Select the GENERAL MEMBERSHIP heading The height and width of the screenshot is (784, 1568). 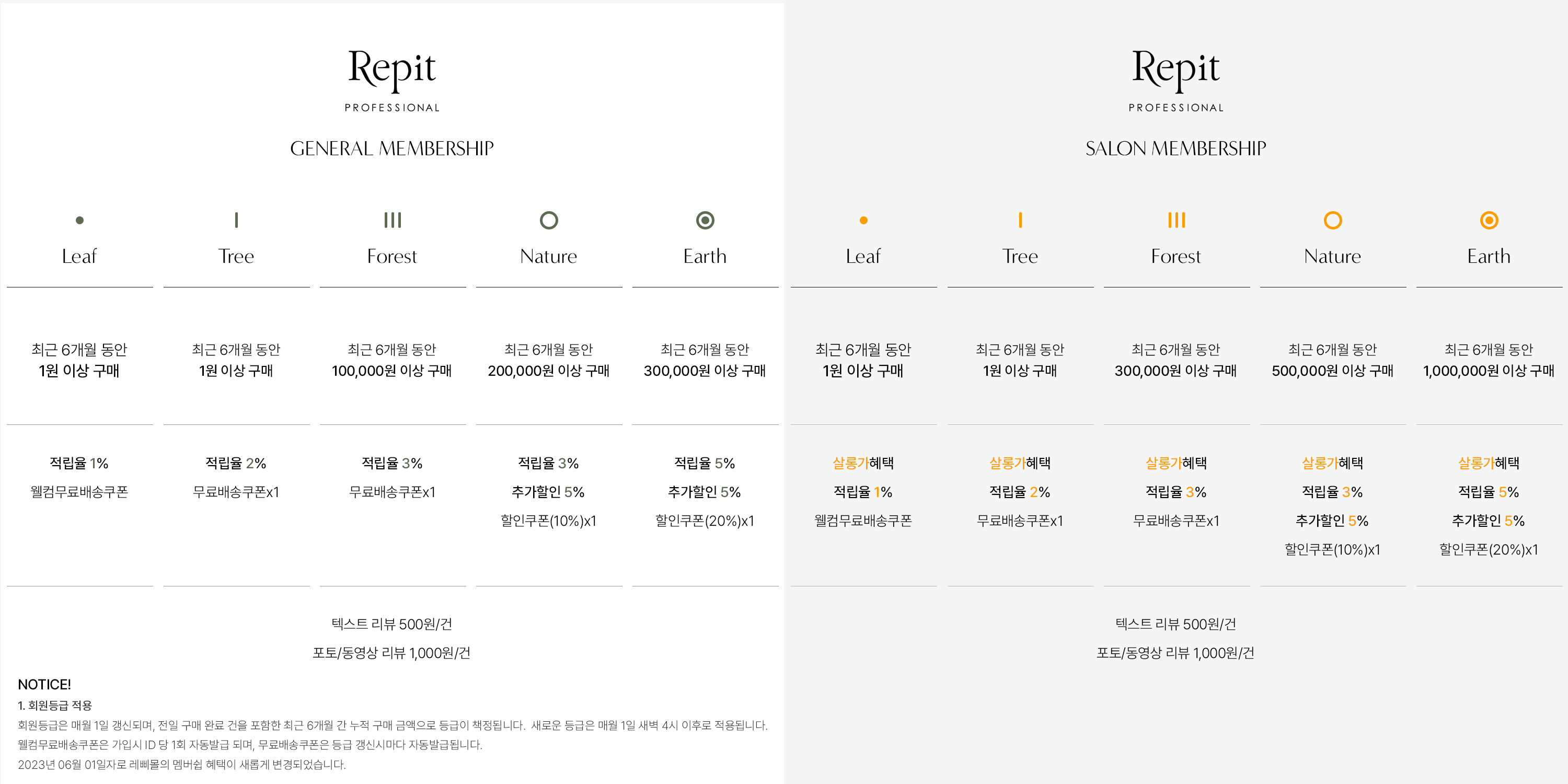tap(392, 148)
